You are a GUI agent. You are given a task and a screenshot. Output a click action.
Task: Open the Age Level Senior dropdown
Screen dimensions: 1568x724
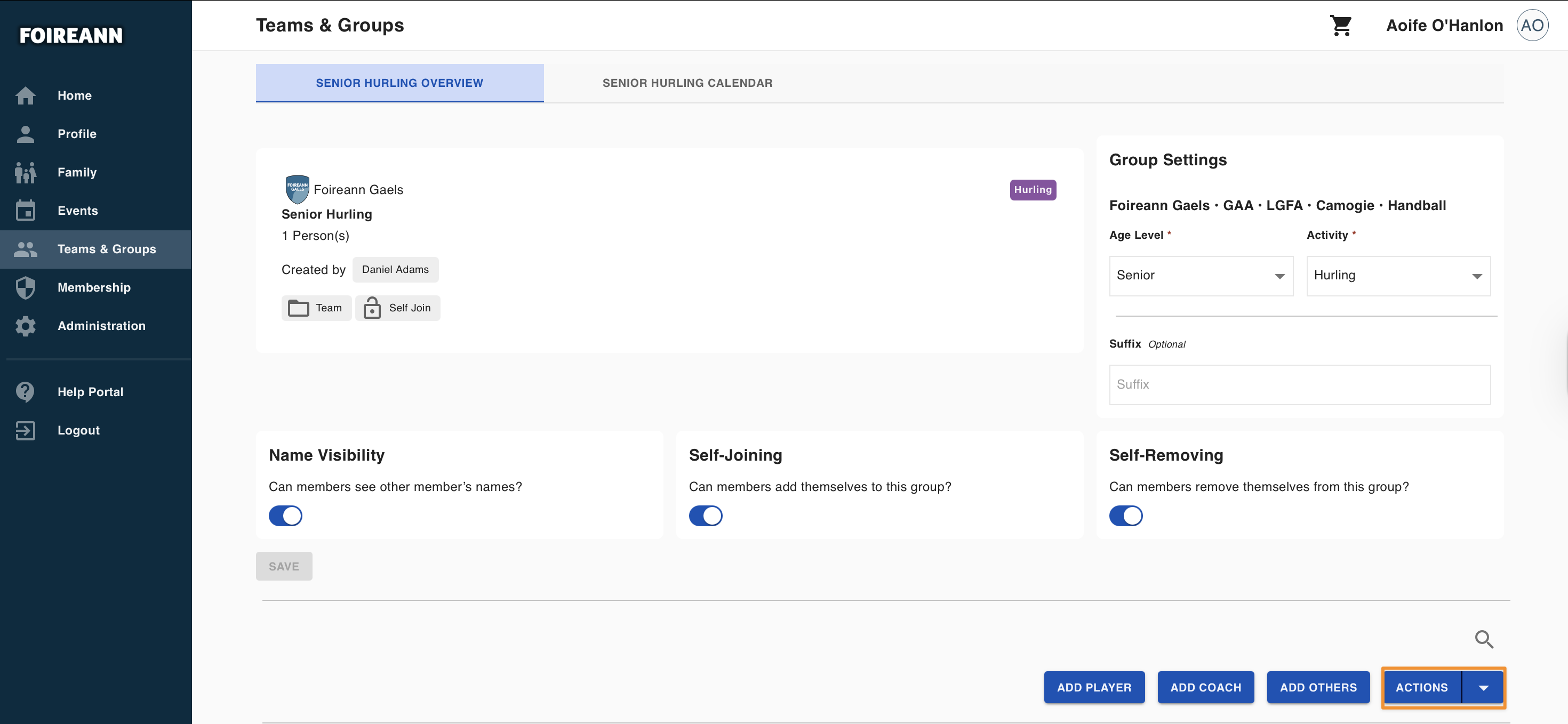[x=1201, y=276]
